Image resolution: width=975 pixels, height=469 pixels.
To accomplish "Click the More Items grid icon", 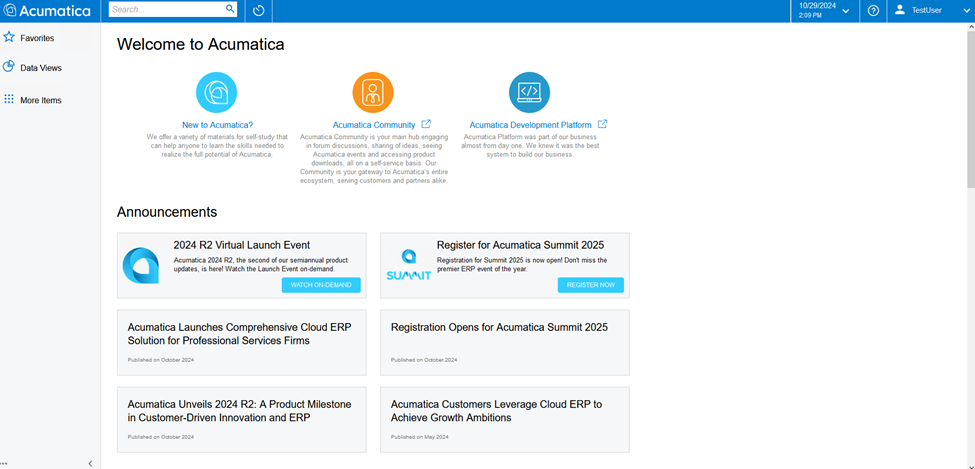I will click(9, 99).
